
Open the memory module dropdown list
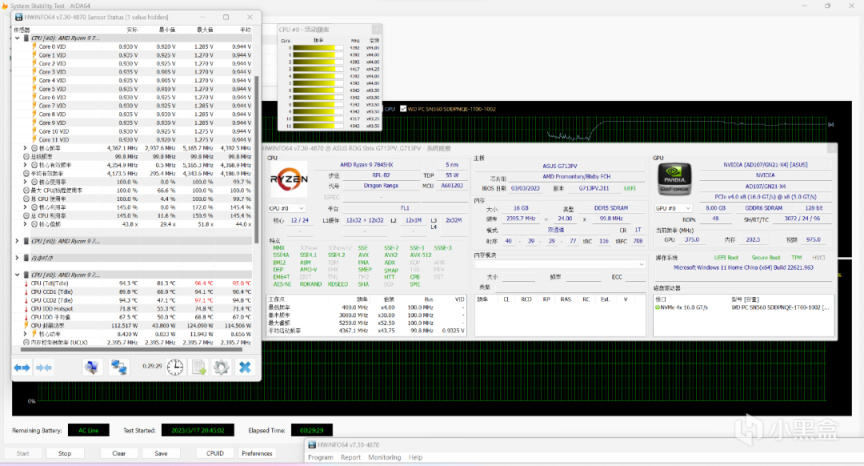(x=560, y=264)
